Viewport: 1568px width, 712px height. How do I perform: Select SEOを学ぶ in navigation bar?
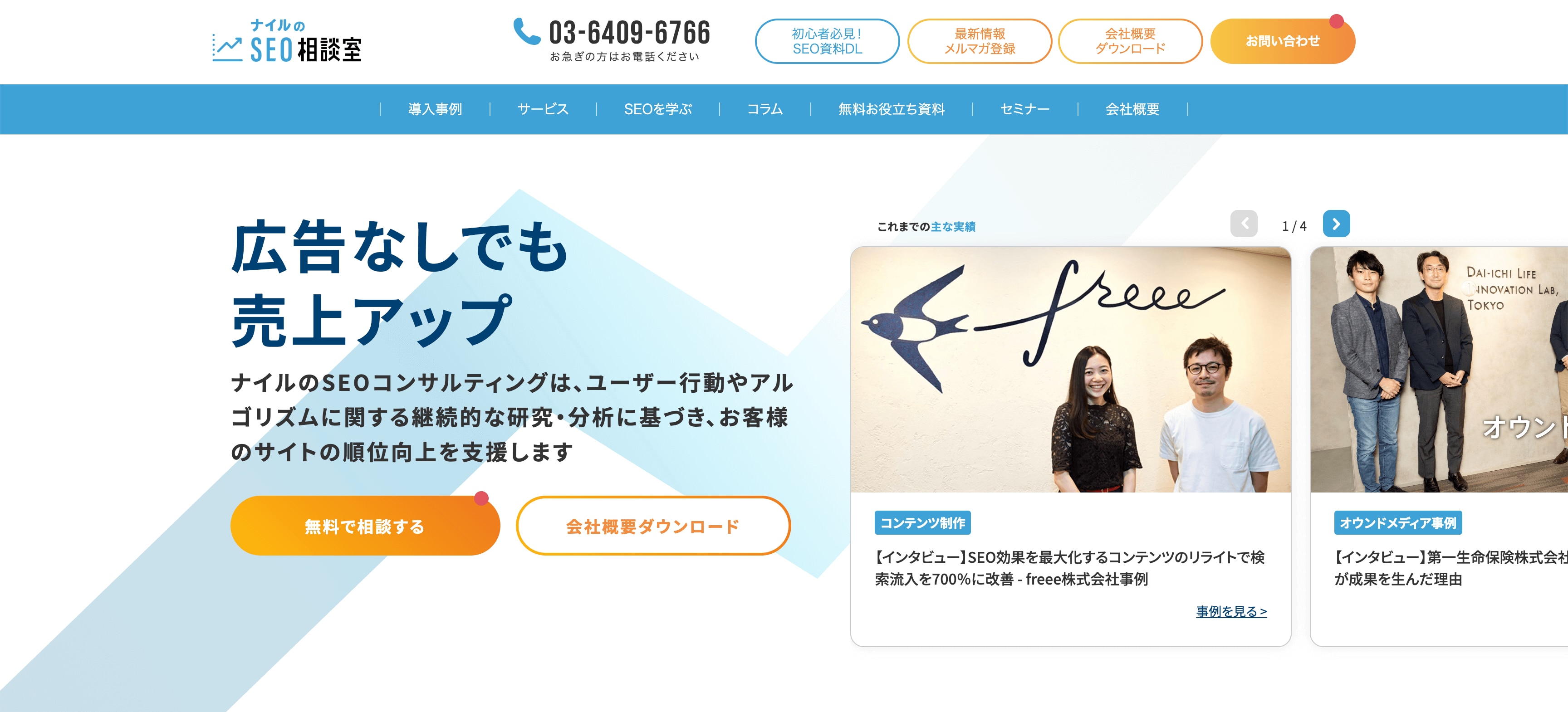(x=657, y=109)
